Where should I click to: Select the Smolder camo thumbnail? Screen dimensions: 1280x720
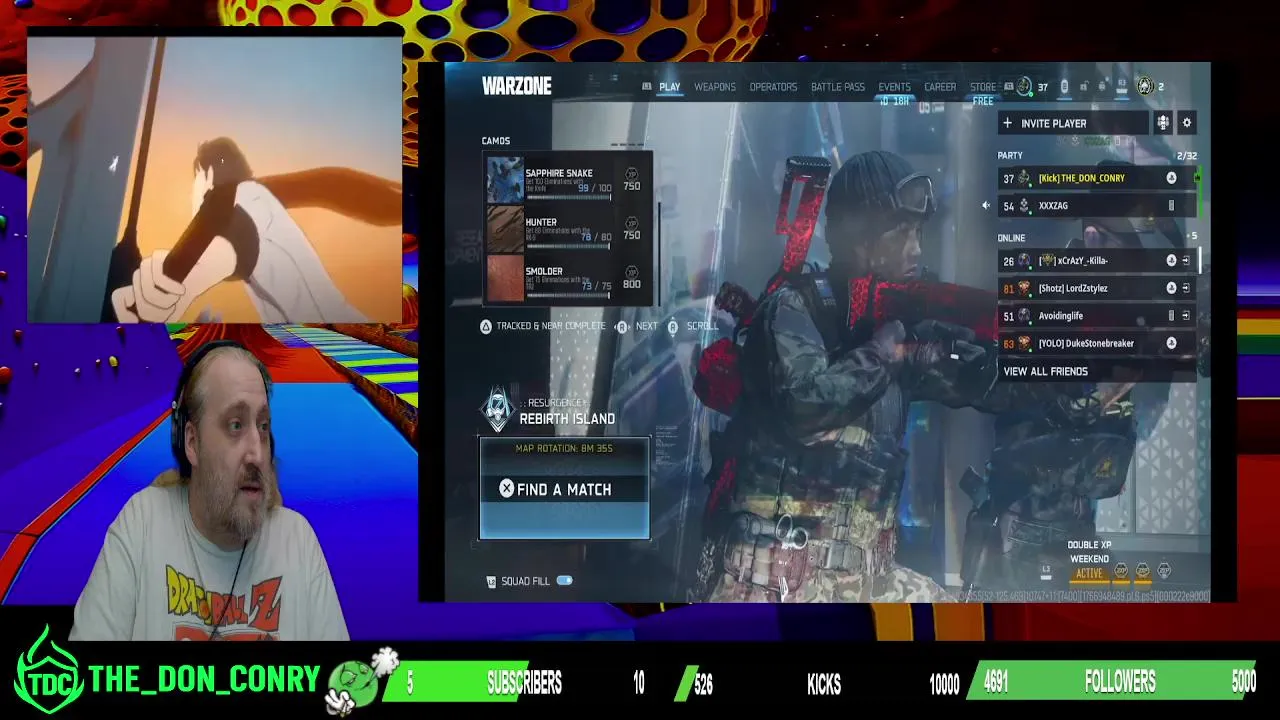(505, 279)
